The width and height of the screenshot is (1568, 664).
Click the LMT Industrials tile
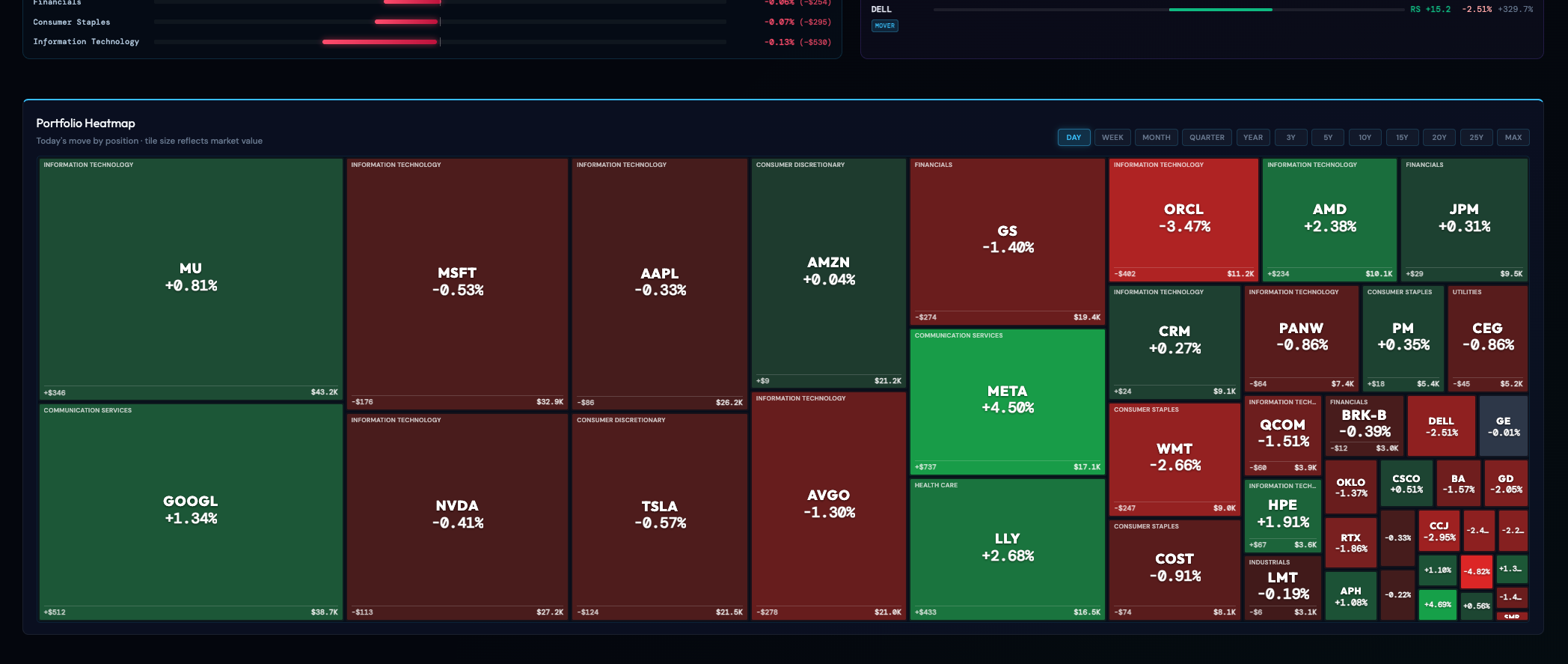(x=1282, y=587)
